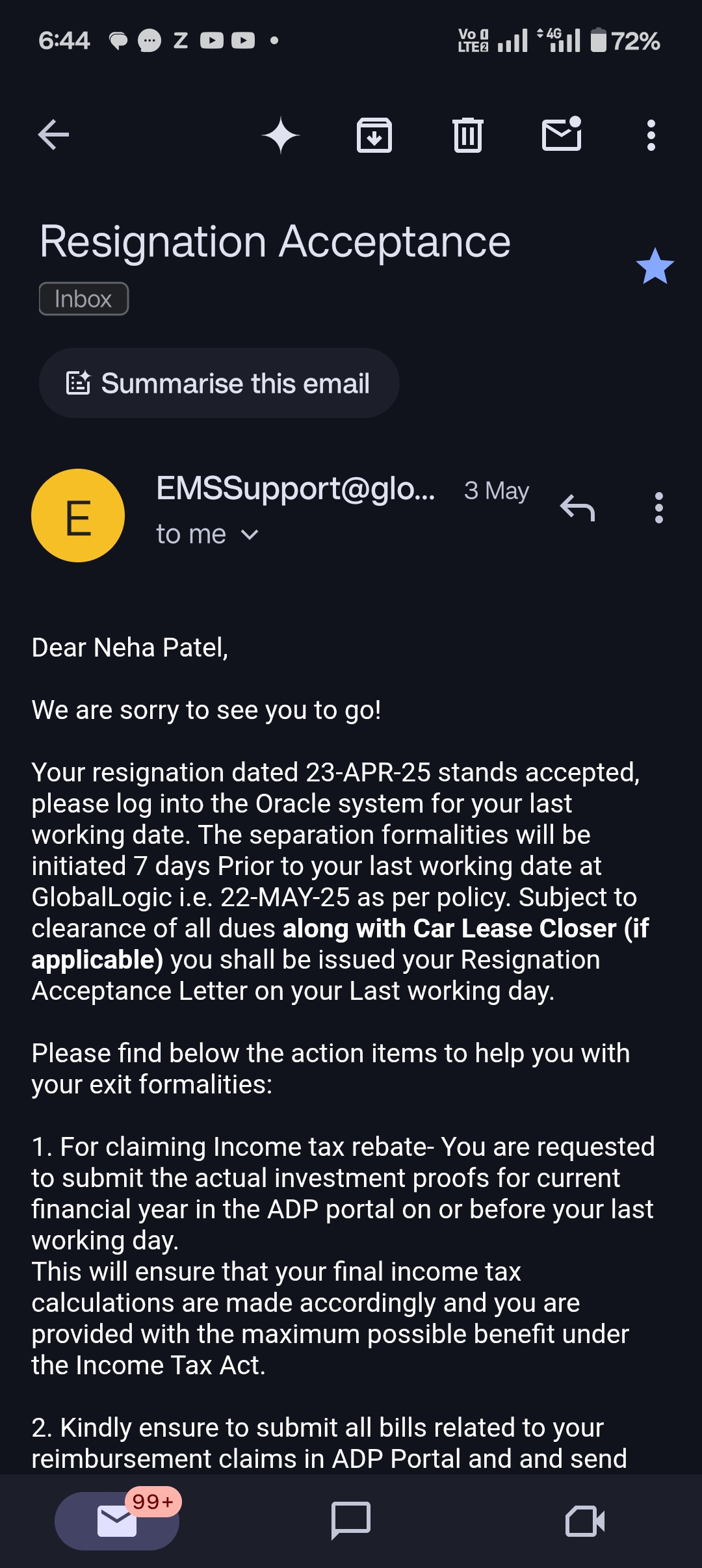
Task: Delete the email using trash icon
Action: 467,135
